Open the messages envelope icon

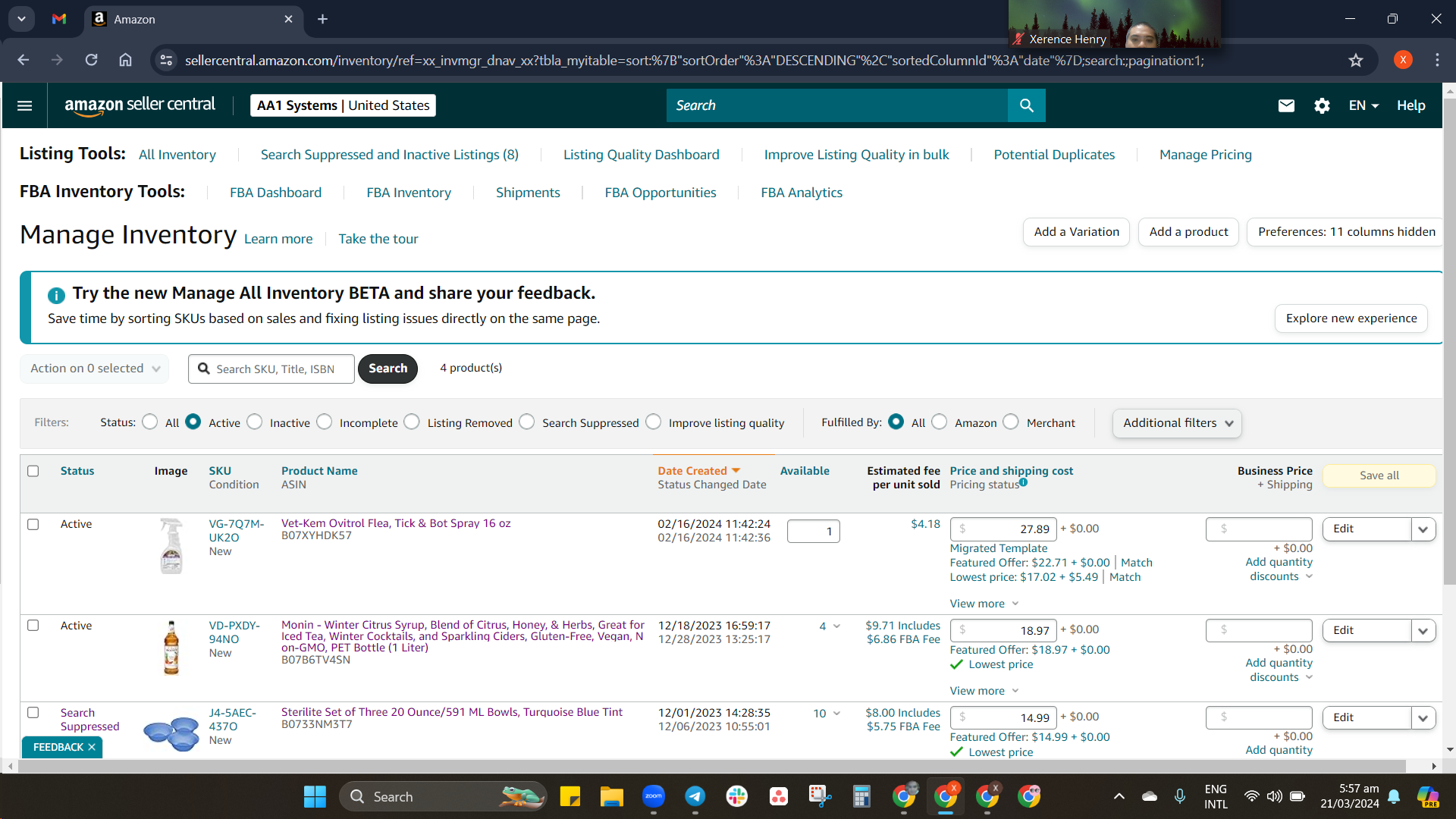[1286, 105]
